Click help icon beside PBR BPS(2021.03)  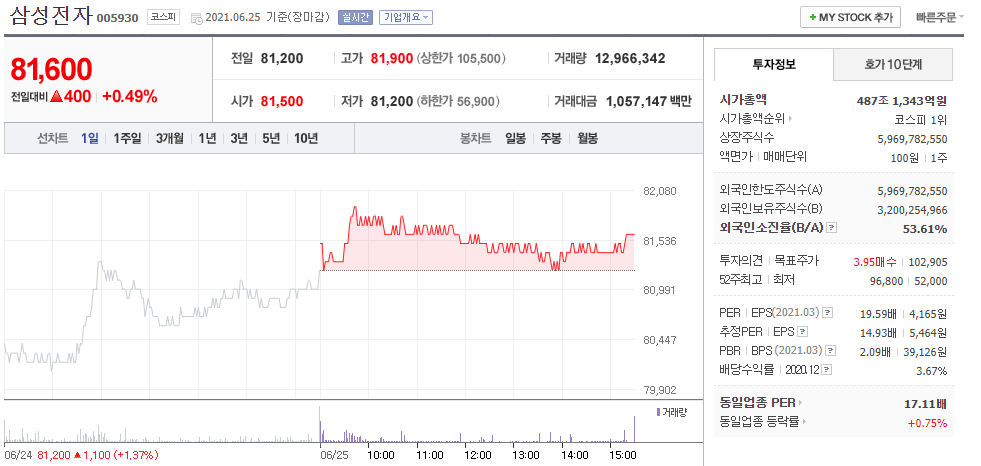(x=830, y=350)
